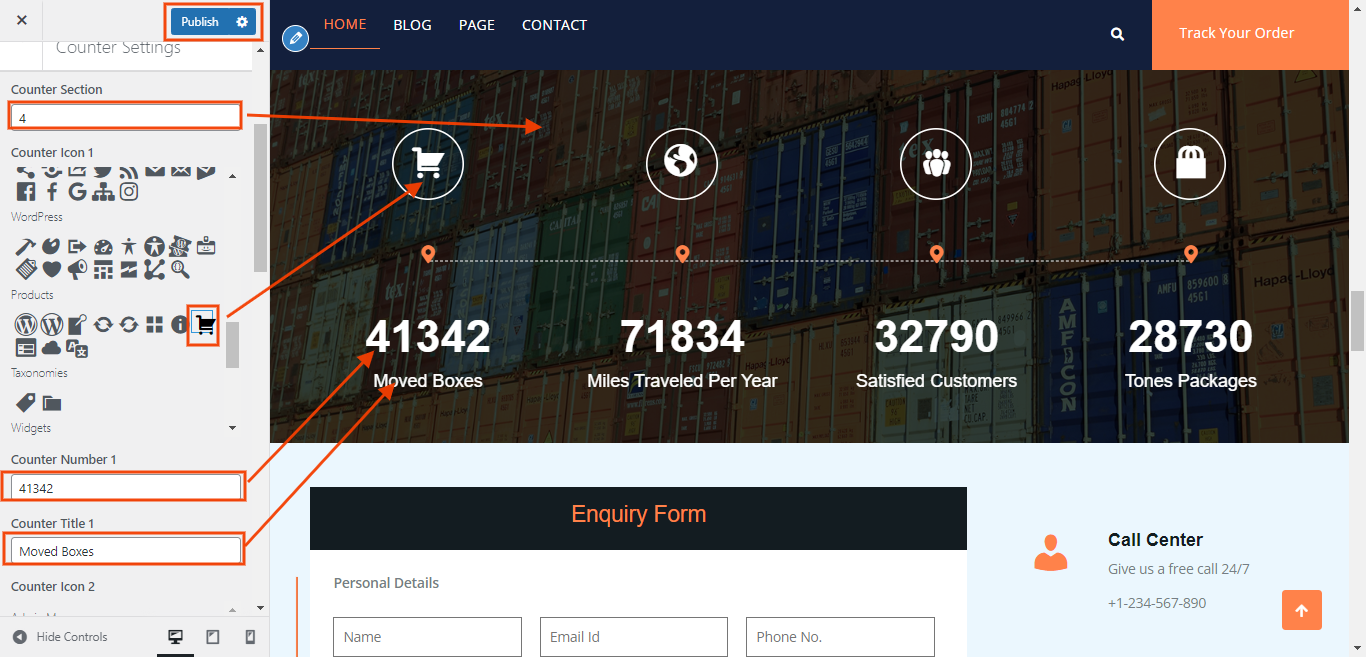Switch to desktop preview mode
This screenshot has width=1366, height=657.
coord(176,637)
